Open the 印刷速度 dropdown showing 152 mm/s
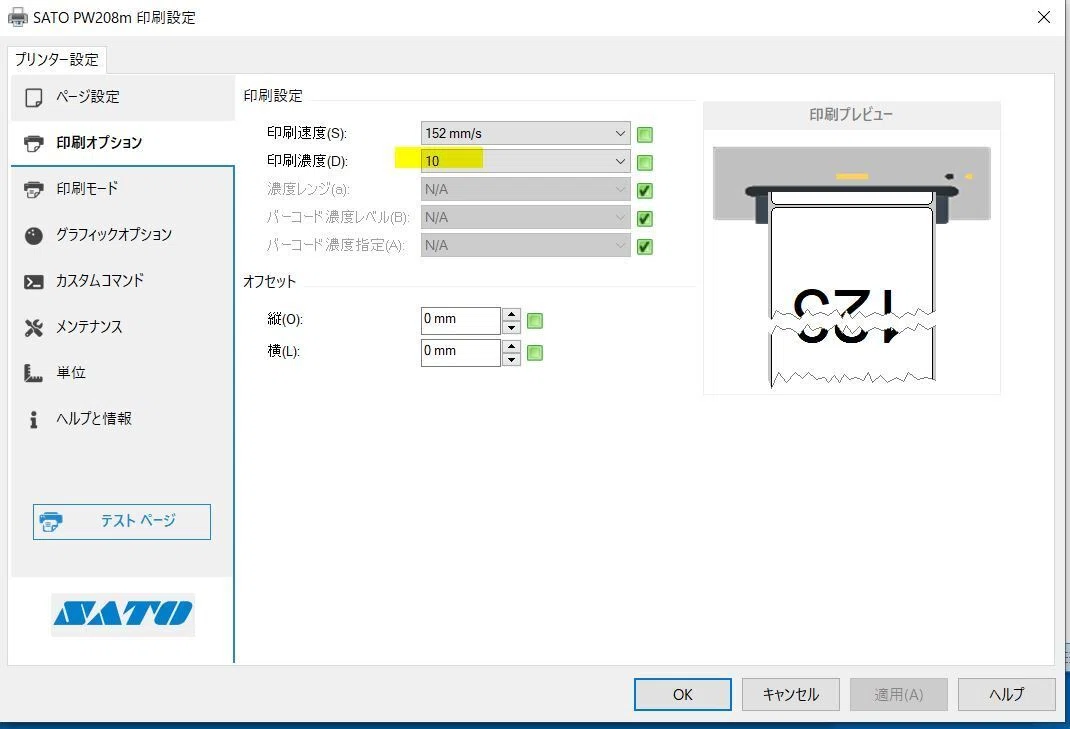 525,133
